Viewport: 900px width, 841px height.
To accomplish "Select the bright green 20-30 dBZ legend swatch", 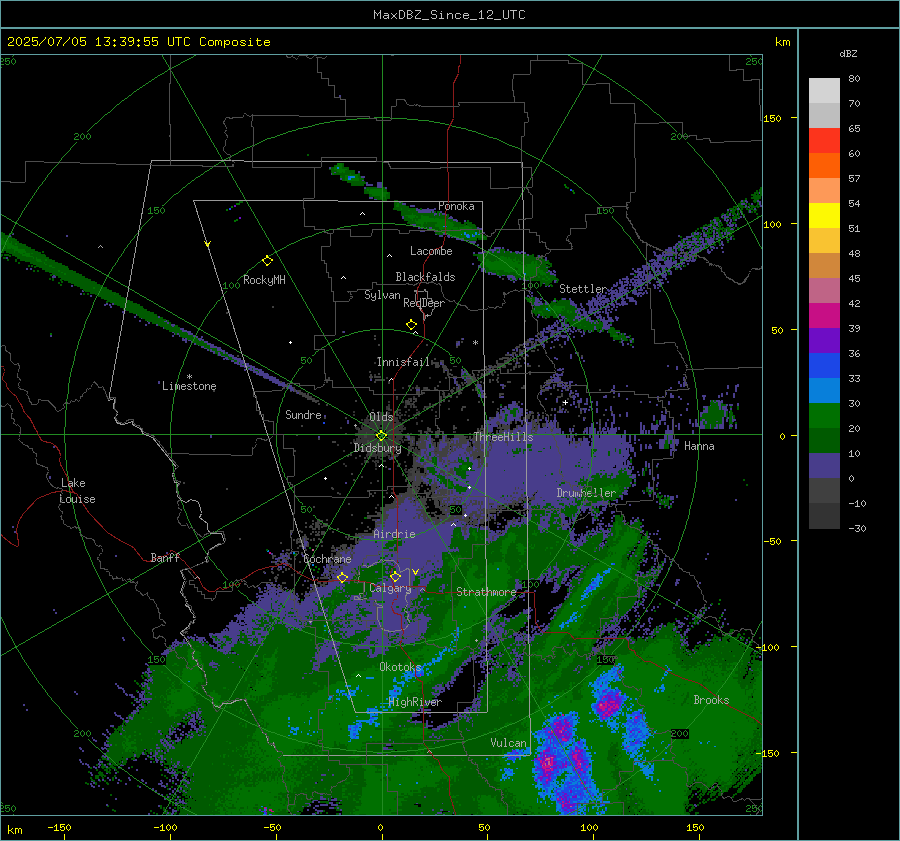I will tap(824, 416).
